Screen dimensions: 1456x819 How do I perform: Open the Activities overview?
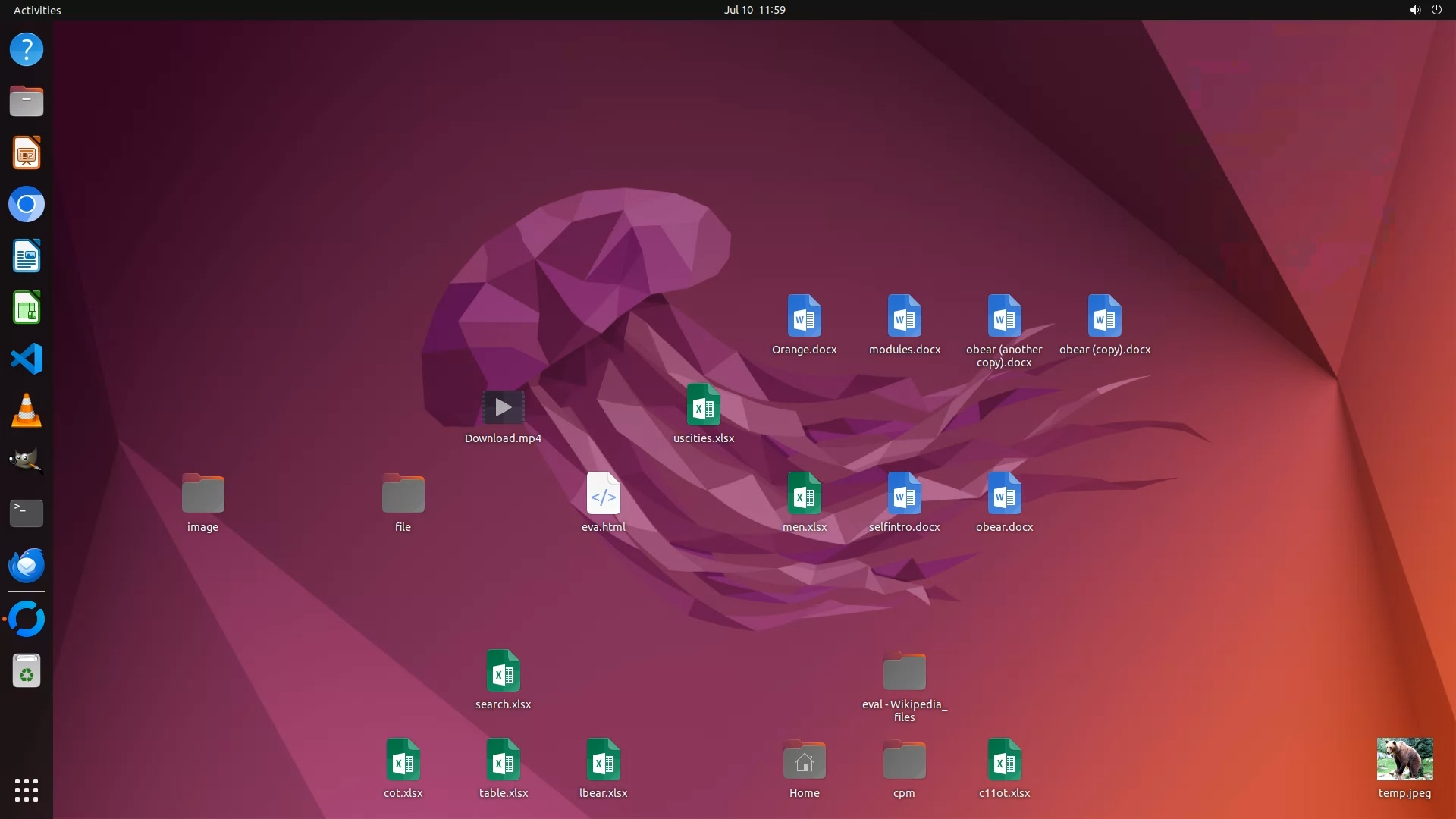[37, 10]
